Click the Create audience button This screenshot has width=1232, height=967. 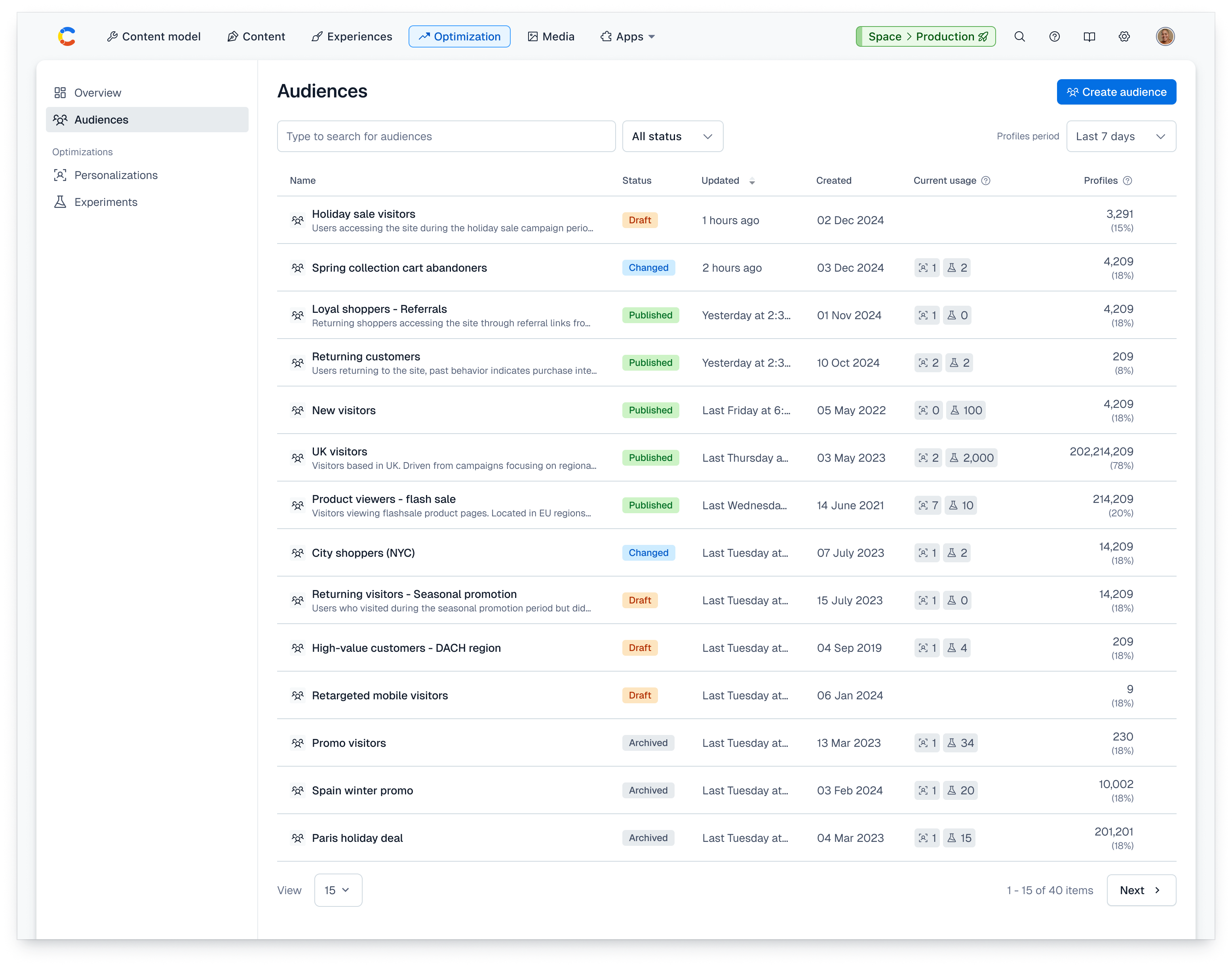pos(1116,92)
